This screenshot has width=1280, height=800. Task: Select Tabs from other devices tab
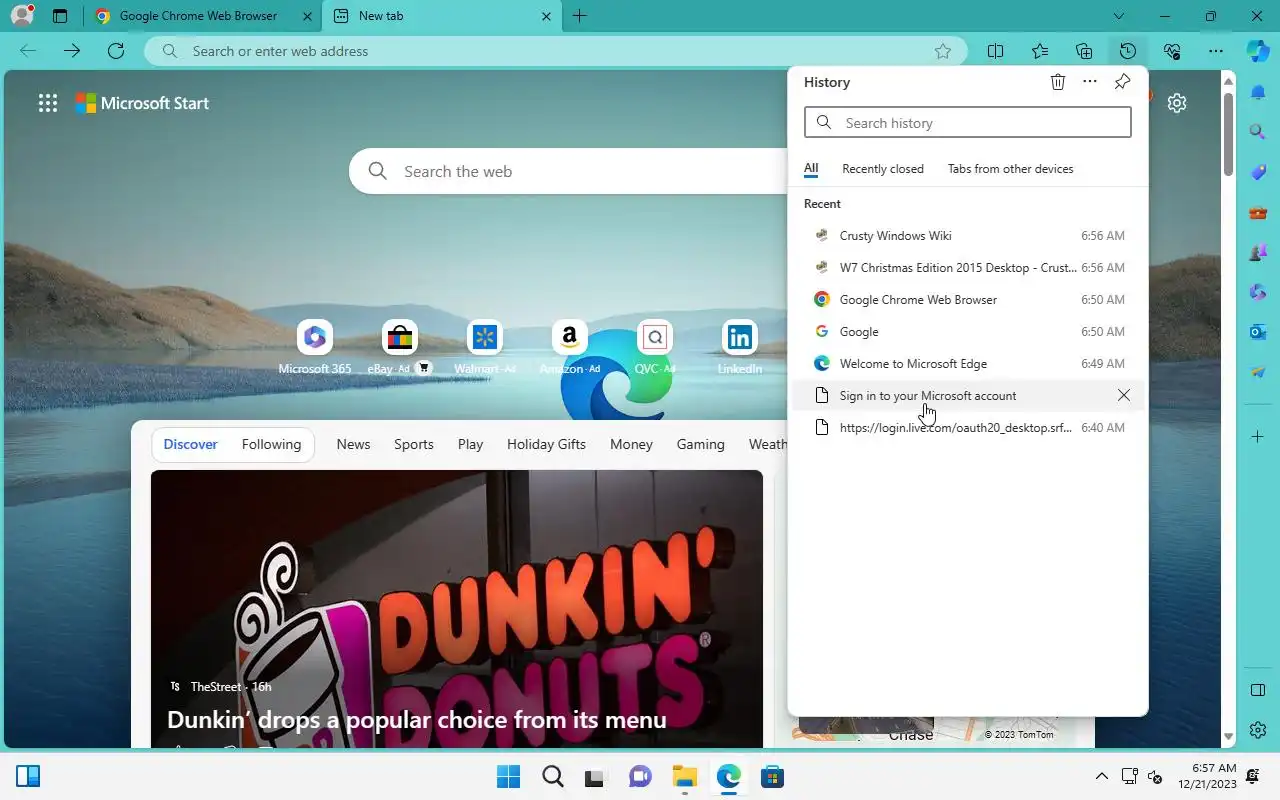(x=1010, y=169)
